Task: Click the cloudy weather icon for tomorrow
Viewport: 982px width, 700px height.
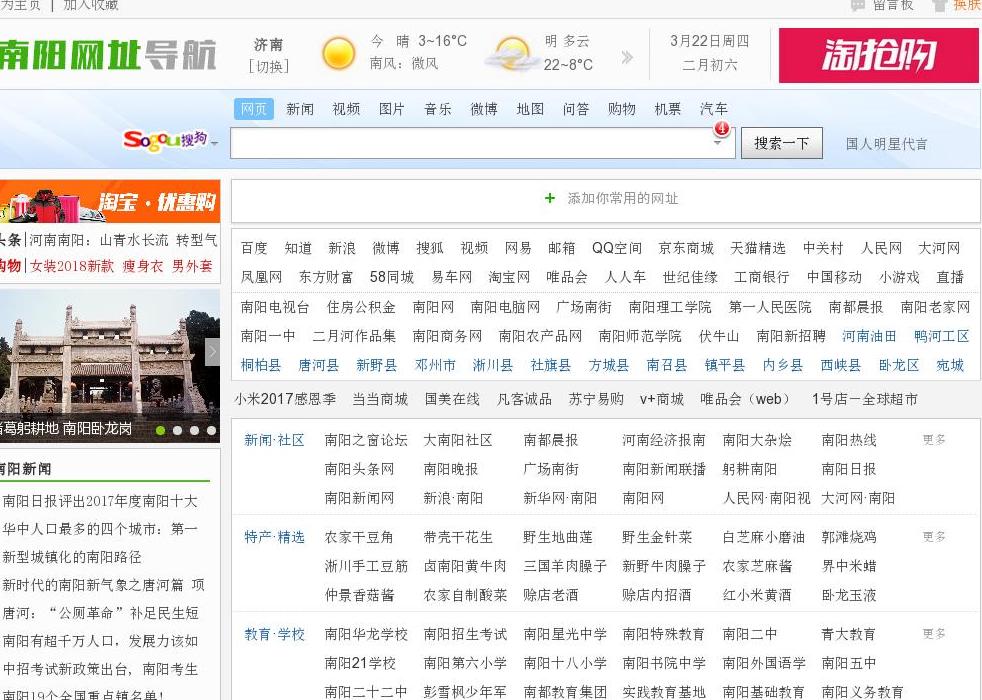Action: (512, 54)
